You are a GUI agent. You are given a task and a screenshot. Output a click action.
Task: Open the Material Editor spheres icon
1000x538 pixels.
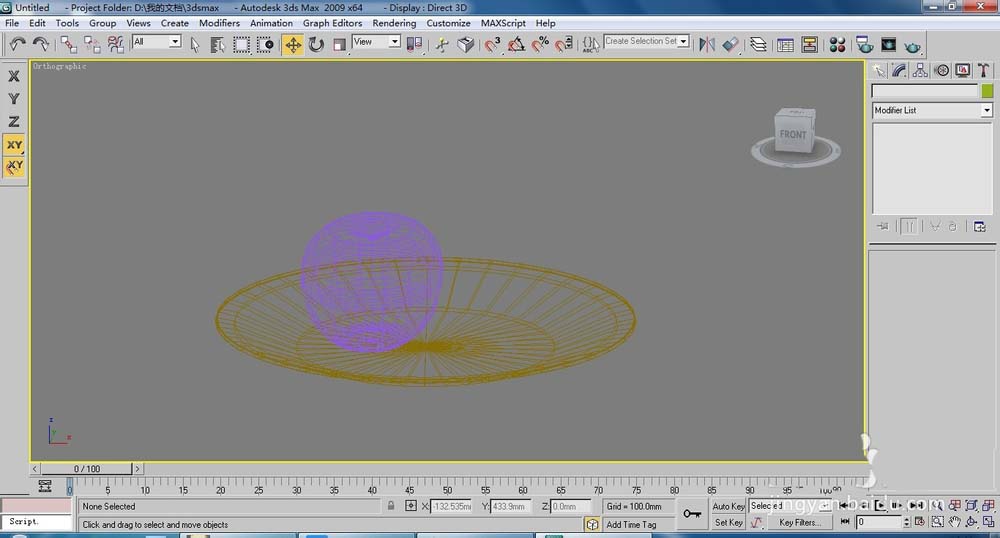837,45
